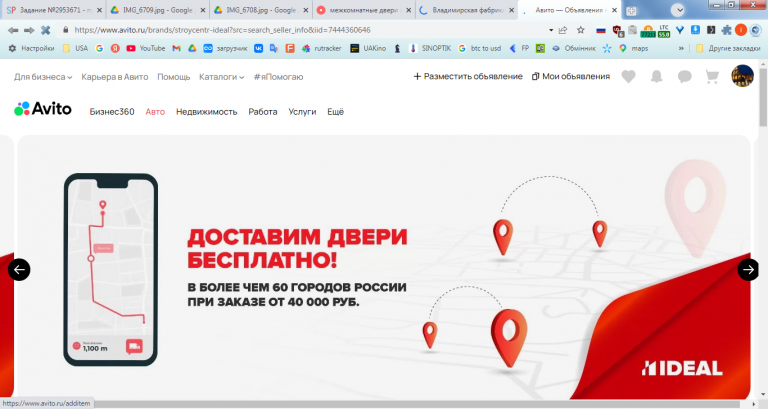Open the VK bookmark icon
768x409 pixels.
tap(258, 48)
